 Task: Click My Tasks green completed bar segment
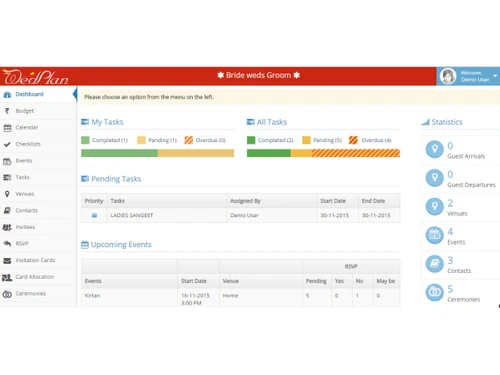point(119,153)
